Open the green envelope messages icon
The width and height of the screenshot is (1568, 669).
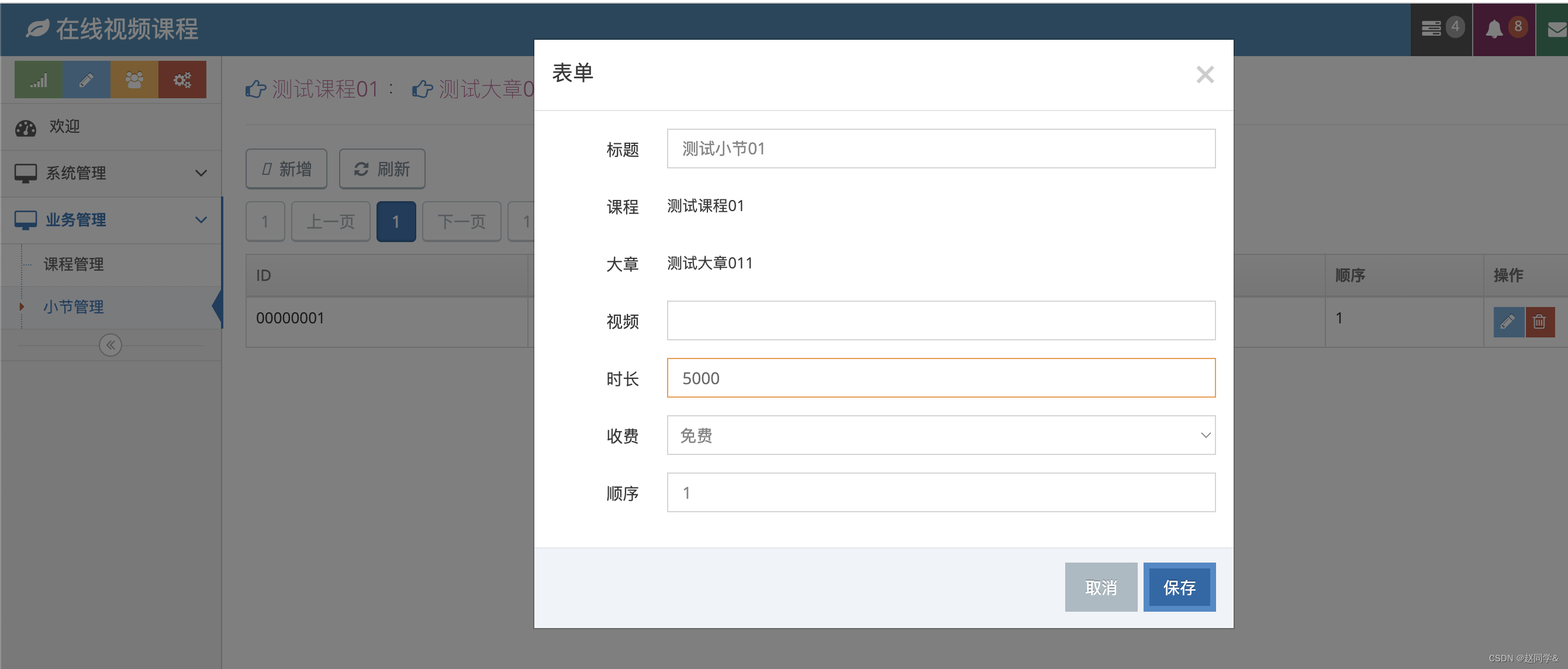[x=1557, y=29]
